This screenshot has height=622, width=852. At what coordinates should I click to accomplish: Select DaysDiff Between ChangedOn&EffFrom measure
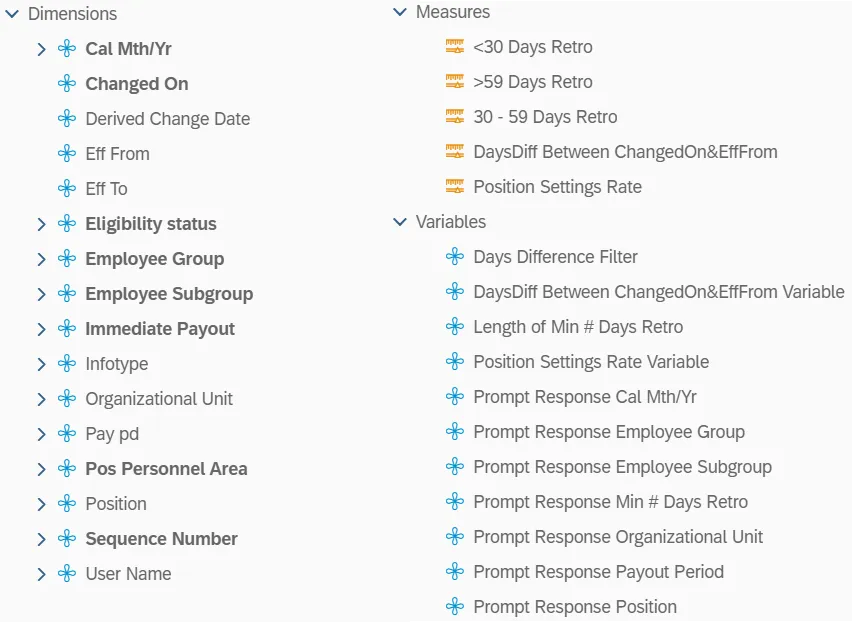[625, 152]
